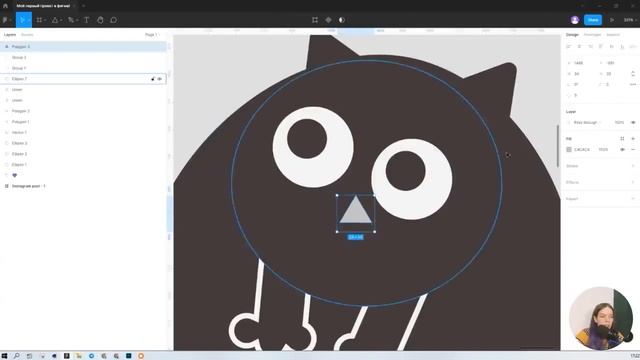The height and width of the screenshot is (360, 640).
Task: Switch to the Prototype tab
Action: click(592, 35)
